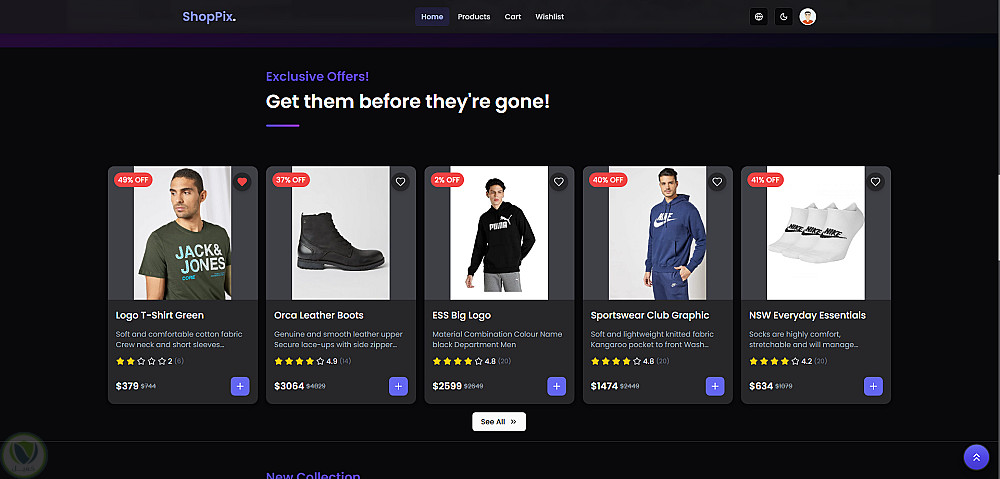Wishlist the Sportswear Club Graphic item
The width and height of the screenshot is (1000, 479).
(717, 182)
